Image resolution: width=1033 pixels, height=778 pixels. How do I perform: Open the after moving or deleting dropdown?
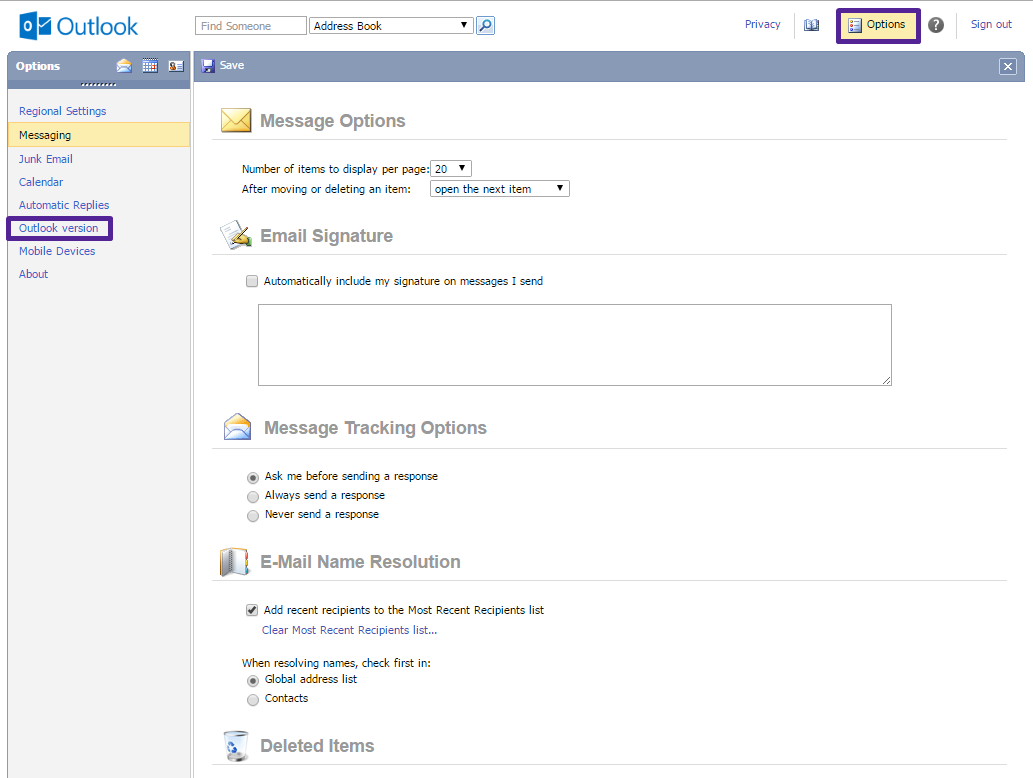pyautogui.click(x=499, y=189)
